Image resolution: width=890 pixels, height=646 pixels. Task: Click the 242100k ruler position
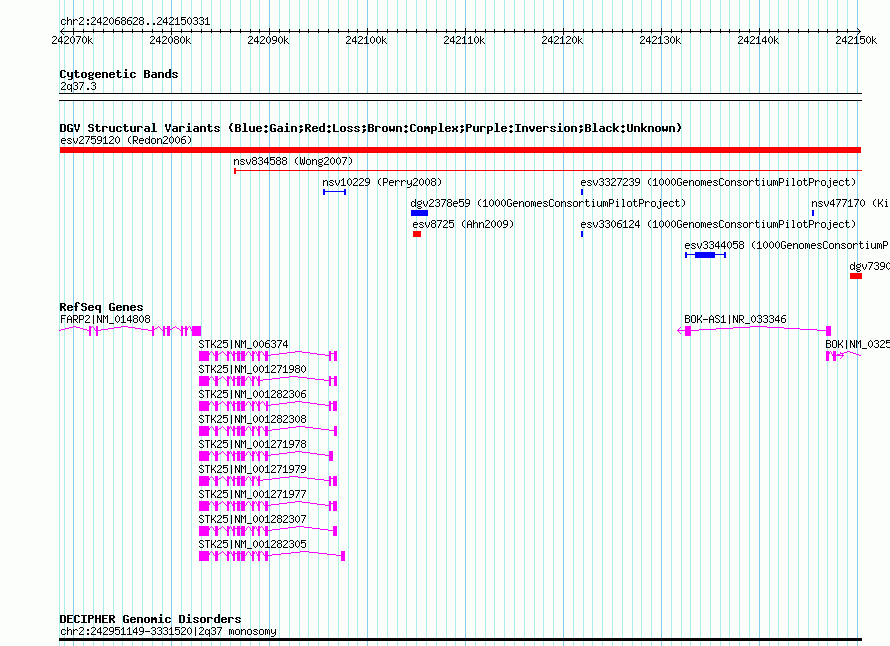coord(367,40)
